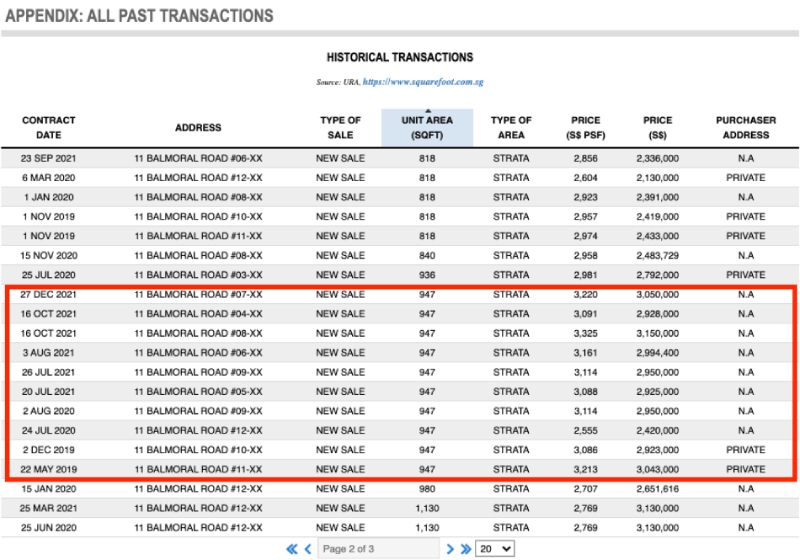The width and height of the screenshot is (800, 560).
Task: Sort by Type of Sale column
Action: click(x=340, y=127)
